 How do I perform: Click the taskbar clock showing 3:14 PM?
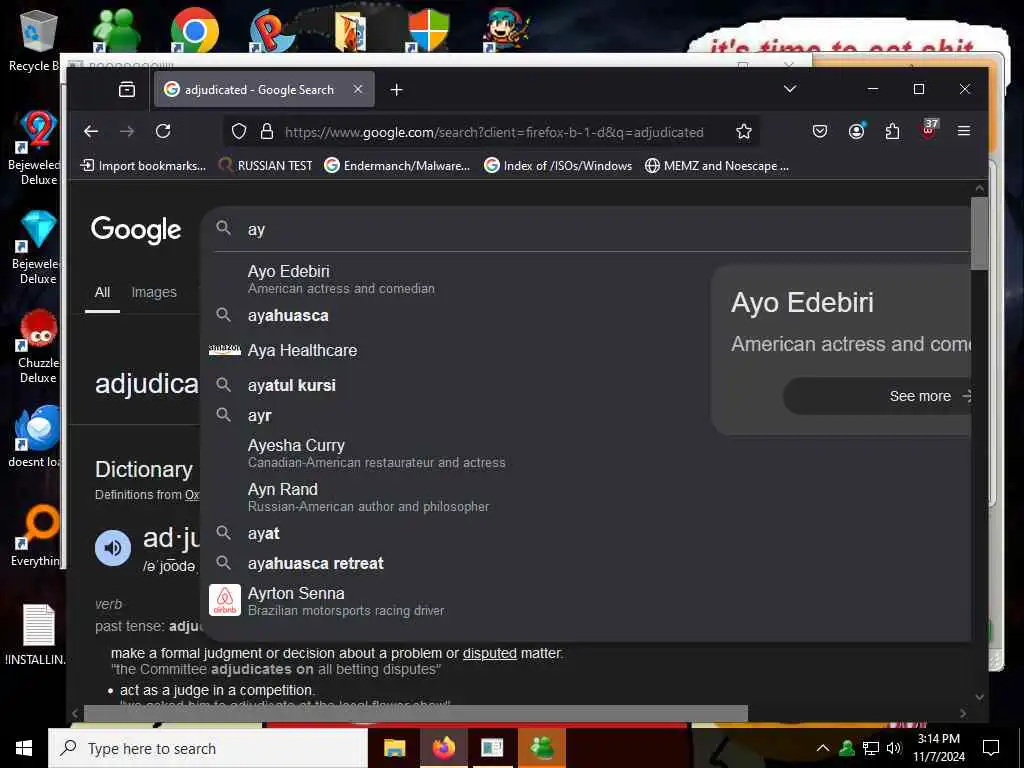(938, 748)
